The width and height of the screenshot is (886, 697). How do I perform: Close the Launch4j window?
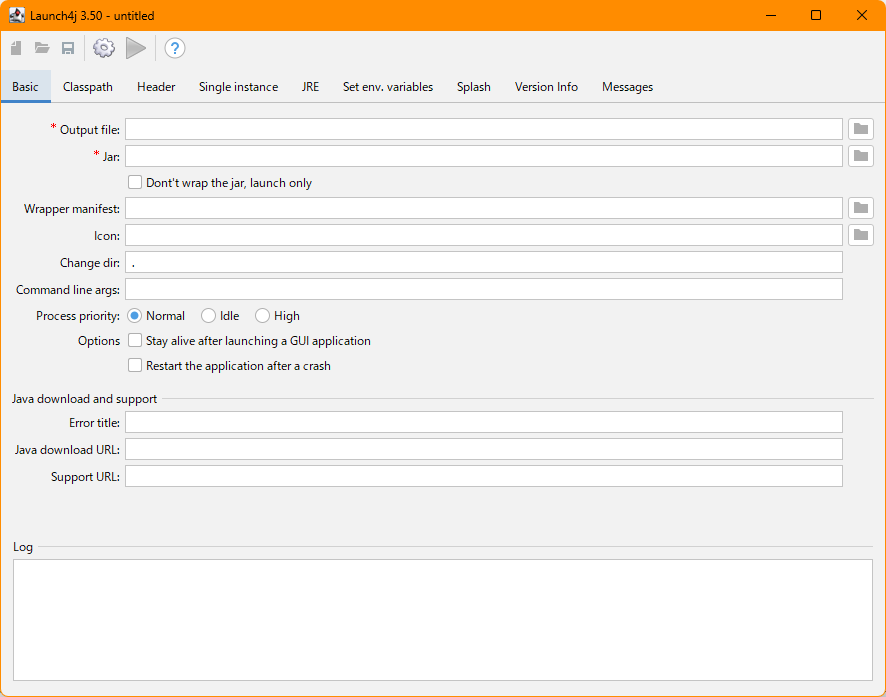pyautogui.click(x=862, y=15)
